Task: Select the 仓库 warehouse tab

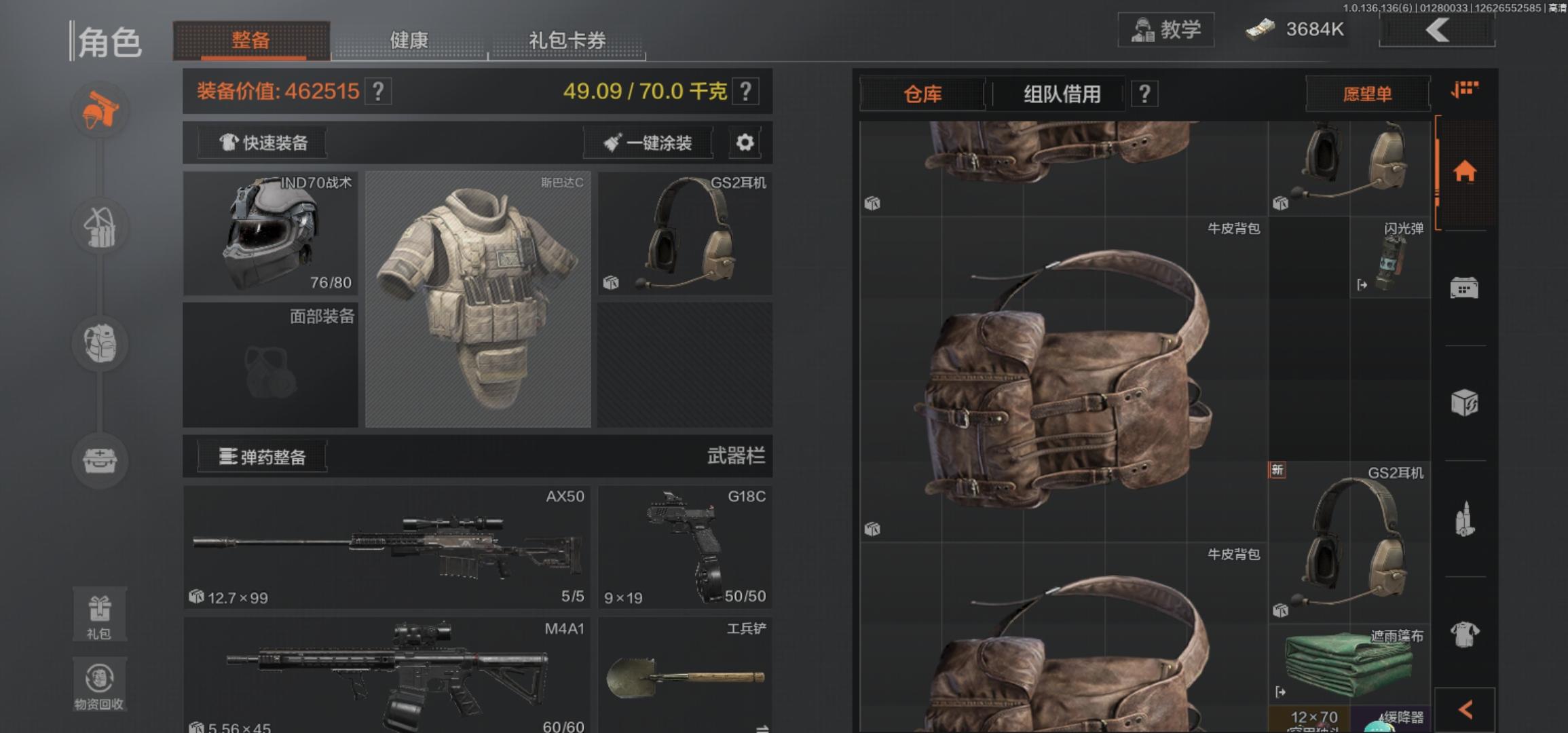Action: coord(922,94)
